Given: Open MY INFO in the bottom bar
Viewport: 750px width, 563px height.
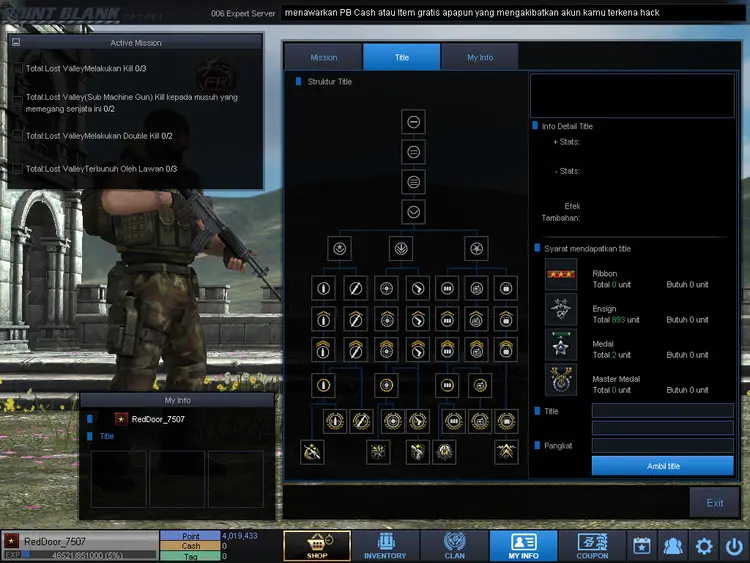Looking at the screenshot, I should pos(523,545).
